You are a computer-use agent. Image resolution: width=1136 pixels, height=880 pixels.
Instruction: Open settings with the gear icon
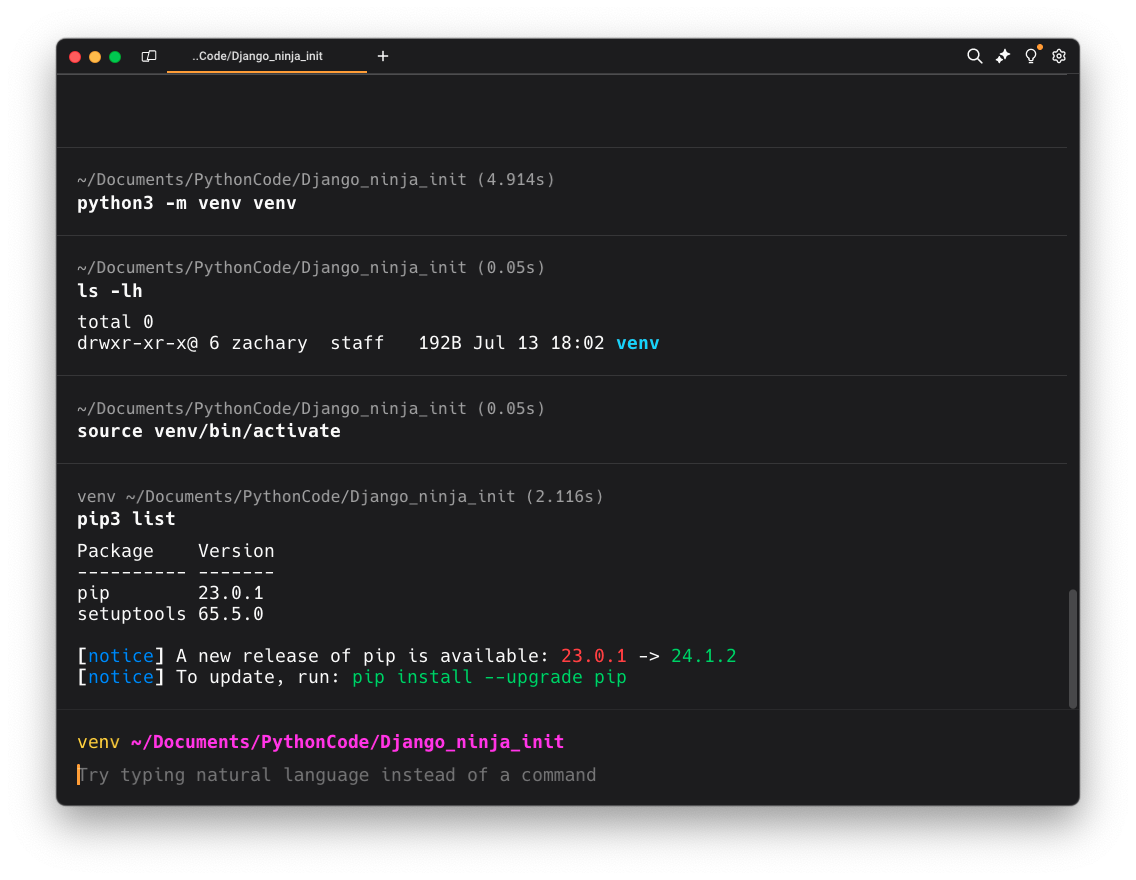(x=1059, y=56)
